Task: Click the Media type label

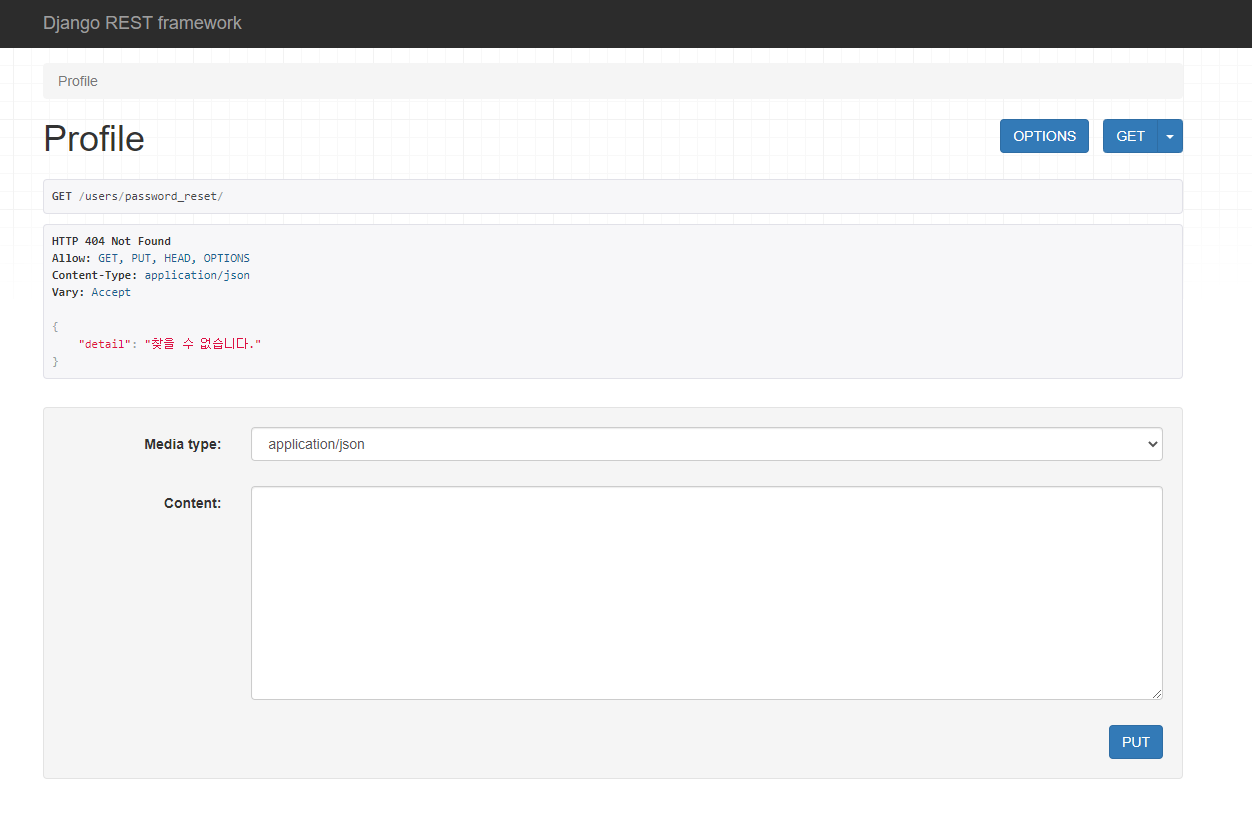Action: tap(183, 444)
